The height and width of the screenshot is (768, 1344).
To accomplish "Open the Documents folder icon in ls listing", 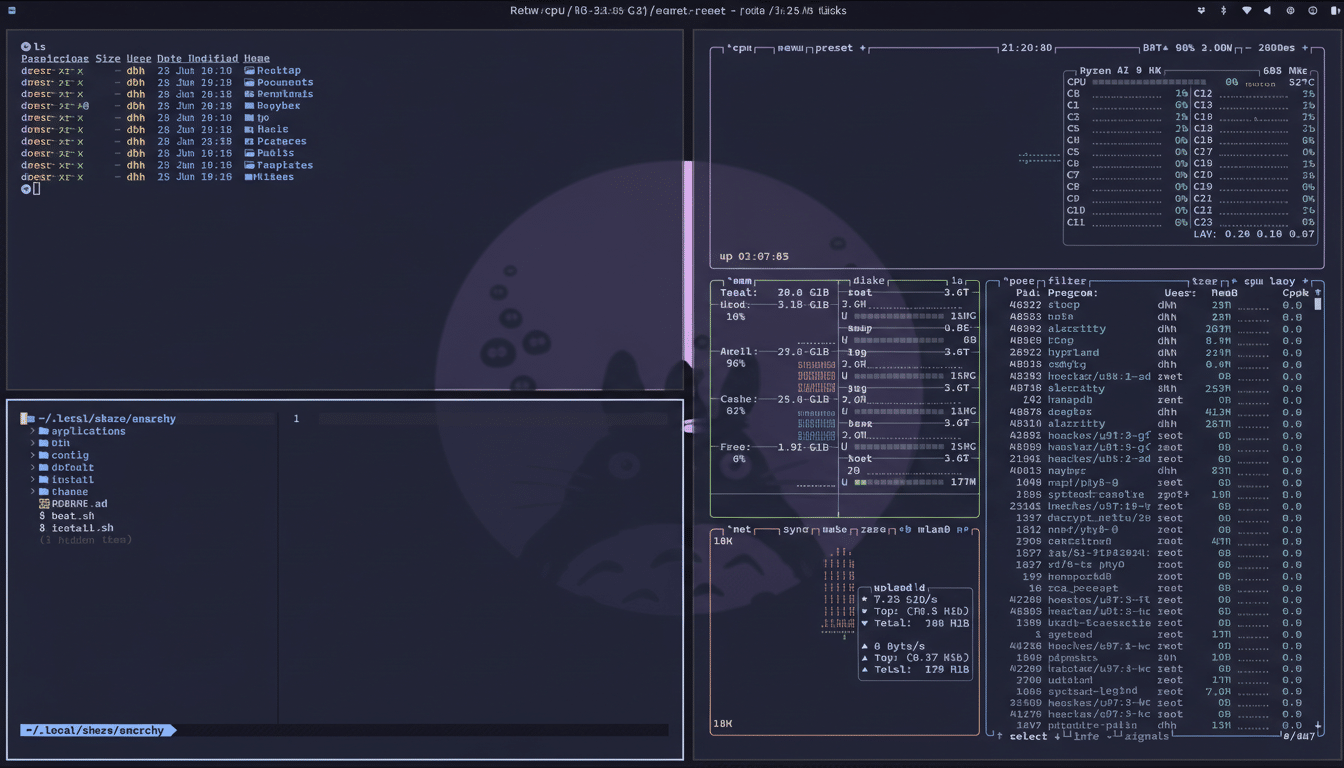I will [248, 82].
